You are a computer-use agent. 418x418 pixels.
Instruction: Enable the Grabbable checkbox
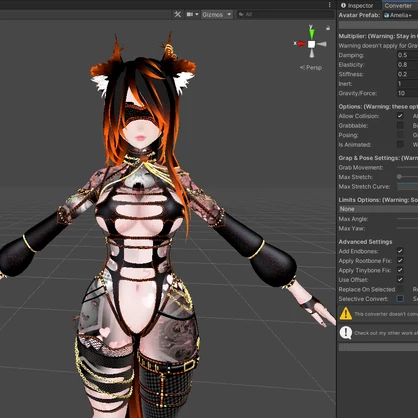[400, 125]
